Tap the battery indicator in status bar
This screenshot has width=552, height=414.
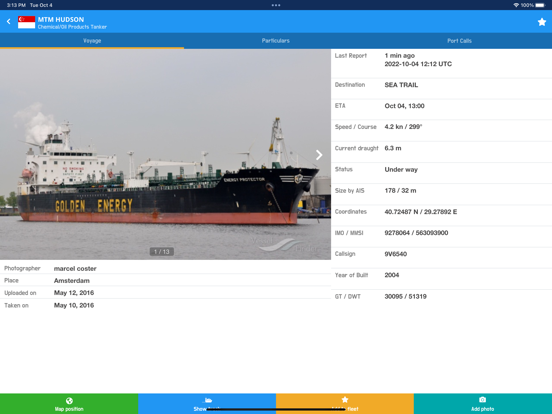point(540,5)
